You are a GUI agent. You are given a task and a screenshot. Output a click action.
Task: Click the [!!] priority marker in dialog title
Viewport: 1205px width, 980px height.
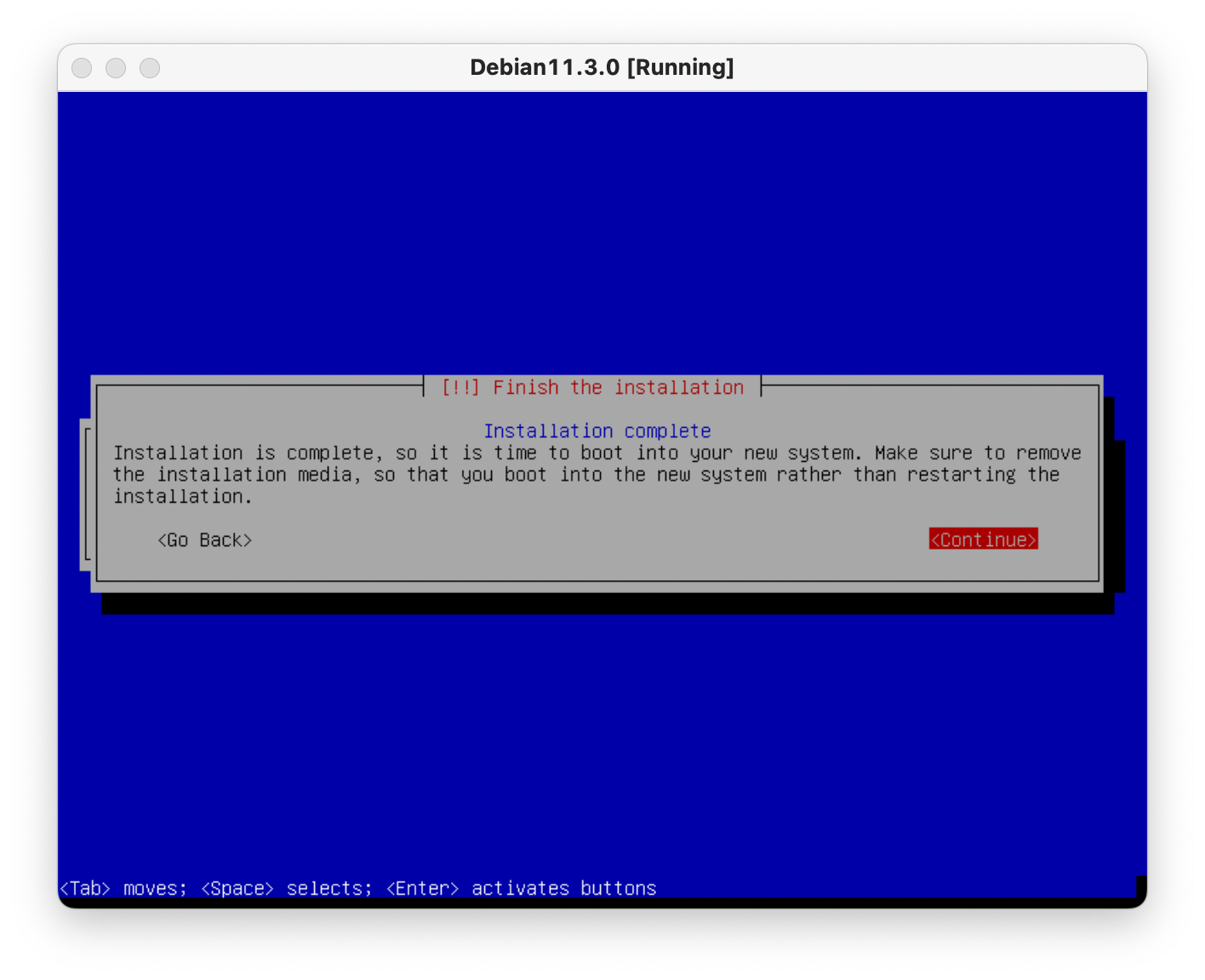[x=460, y=388]
